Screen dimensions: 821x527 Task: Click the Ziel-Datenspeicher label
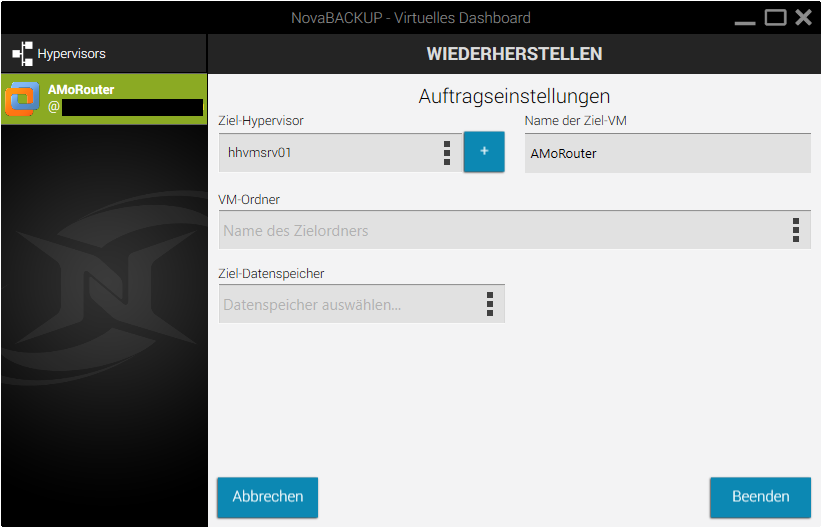(x=271, y=273)
